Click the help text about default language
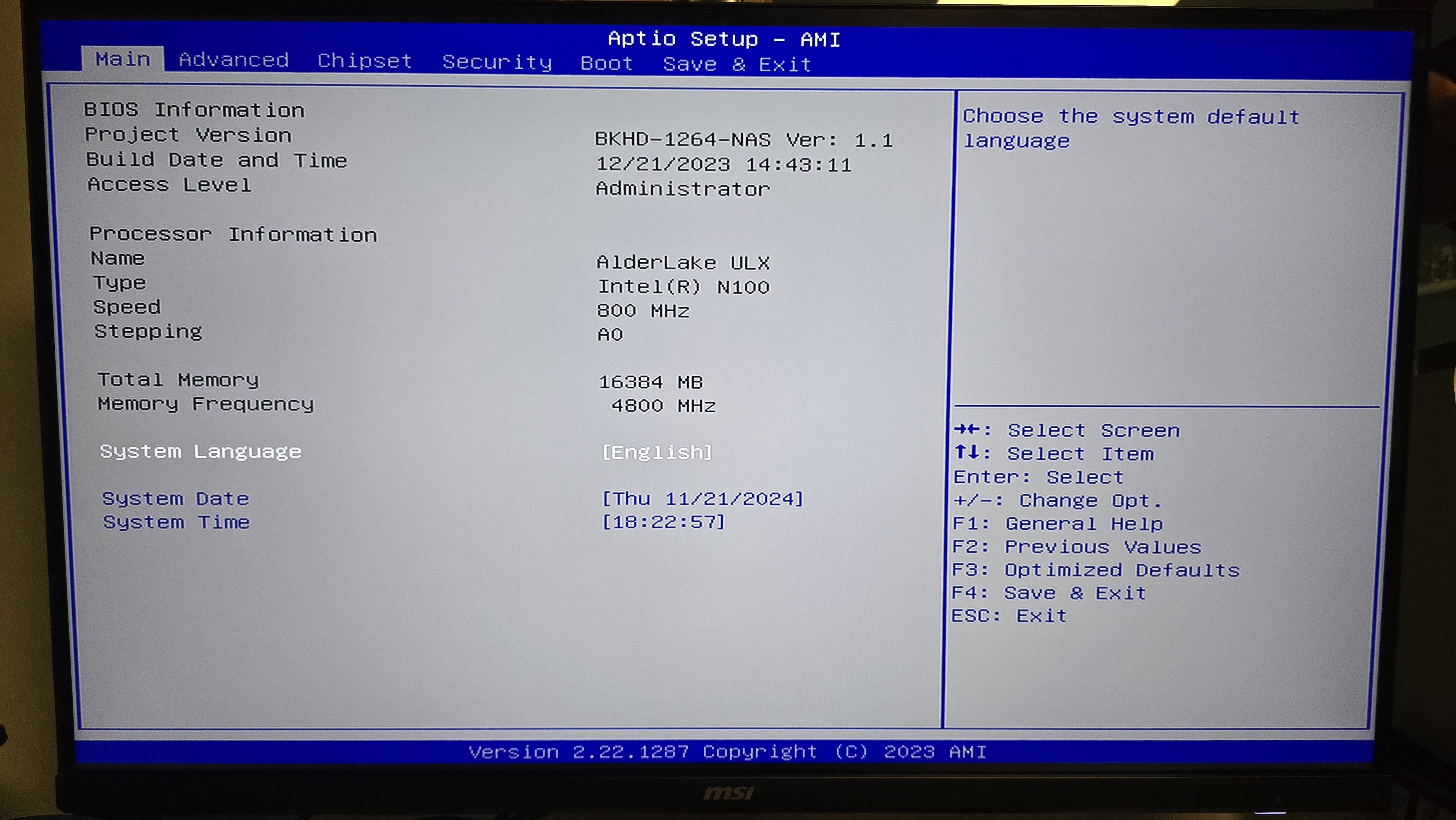 (x=1131, y=129)
